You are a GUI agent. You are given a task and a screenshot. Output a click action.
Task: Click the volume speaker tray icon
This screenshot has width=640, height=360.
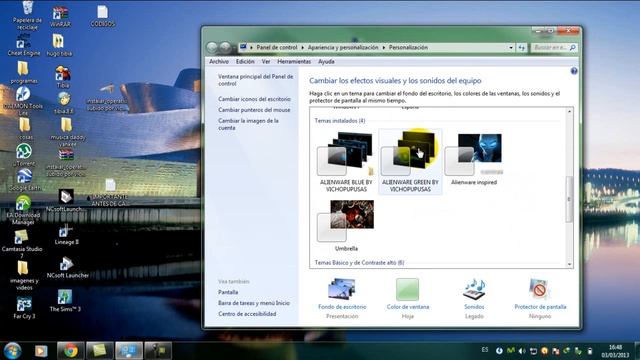coord(522,351)
